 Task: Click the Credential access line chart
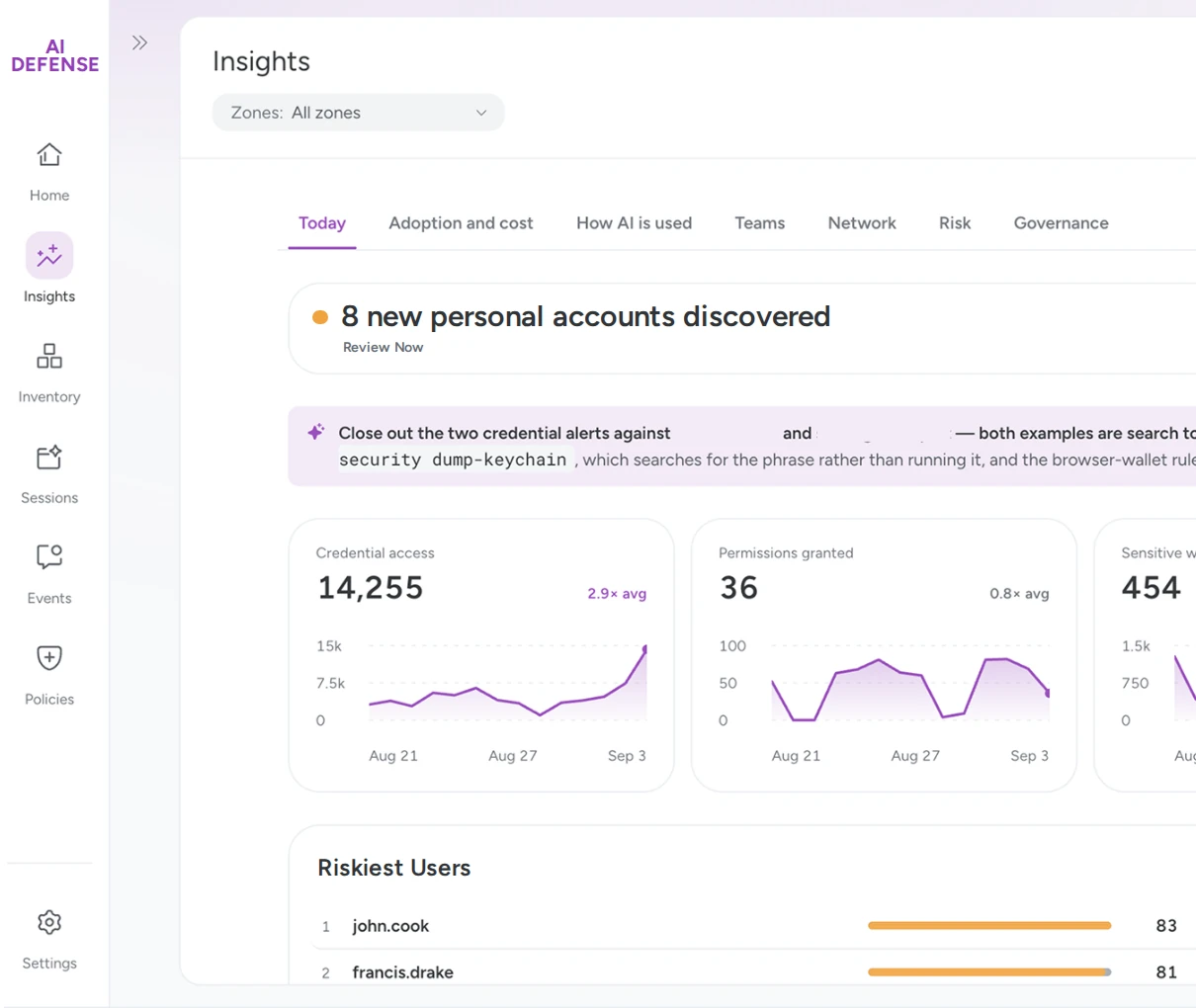507,682
